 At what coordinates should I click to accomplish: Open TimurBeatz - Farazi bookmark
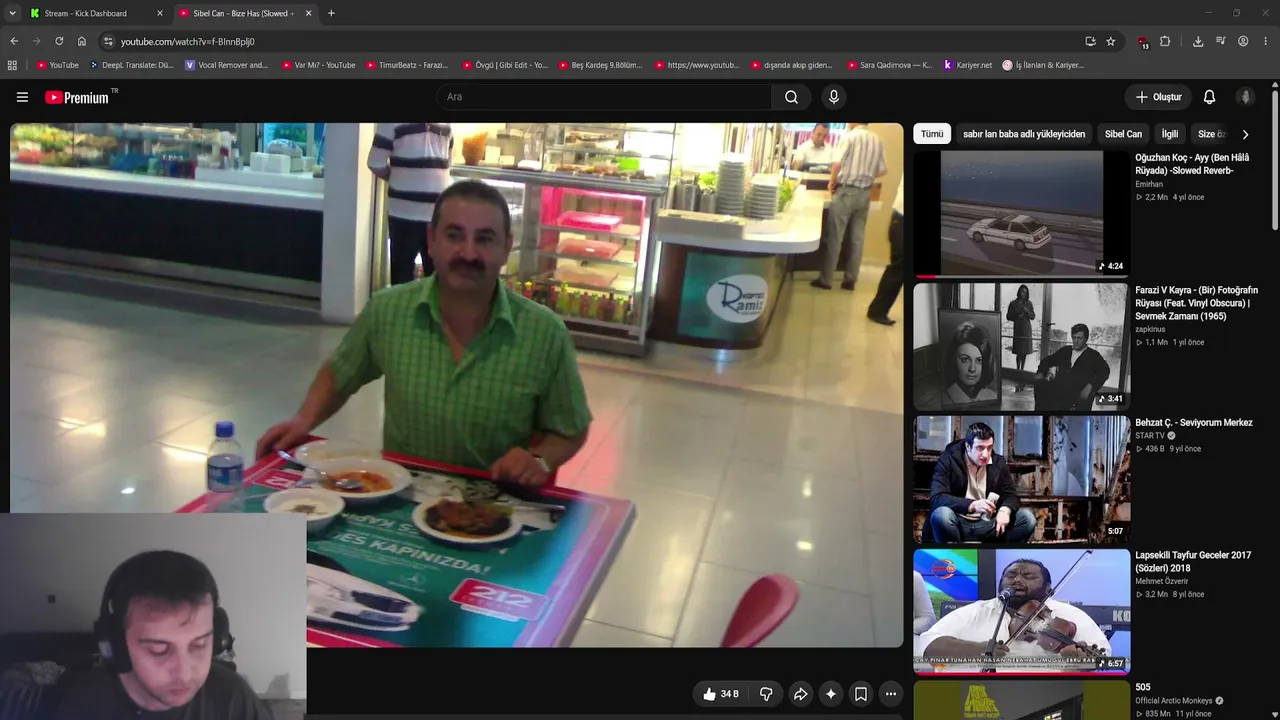407,65
